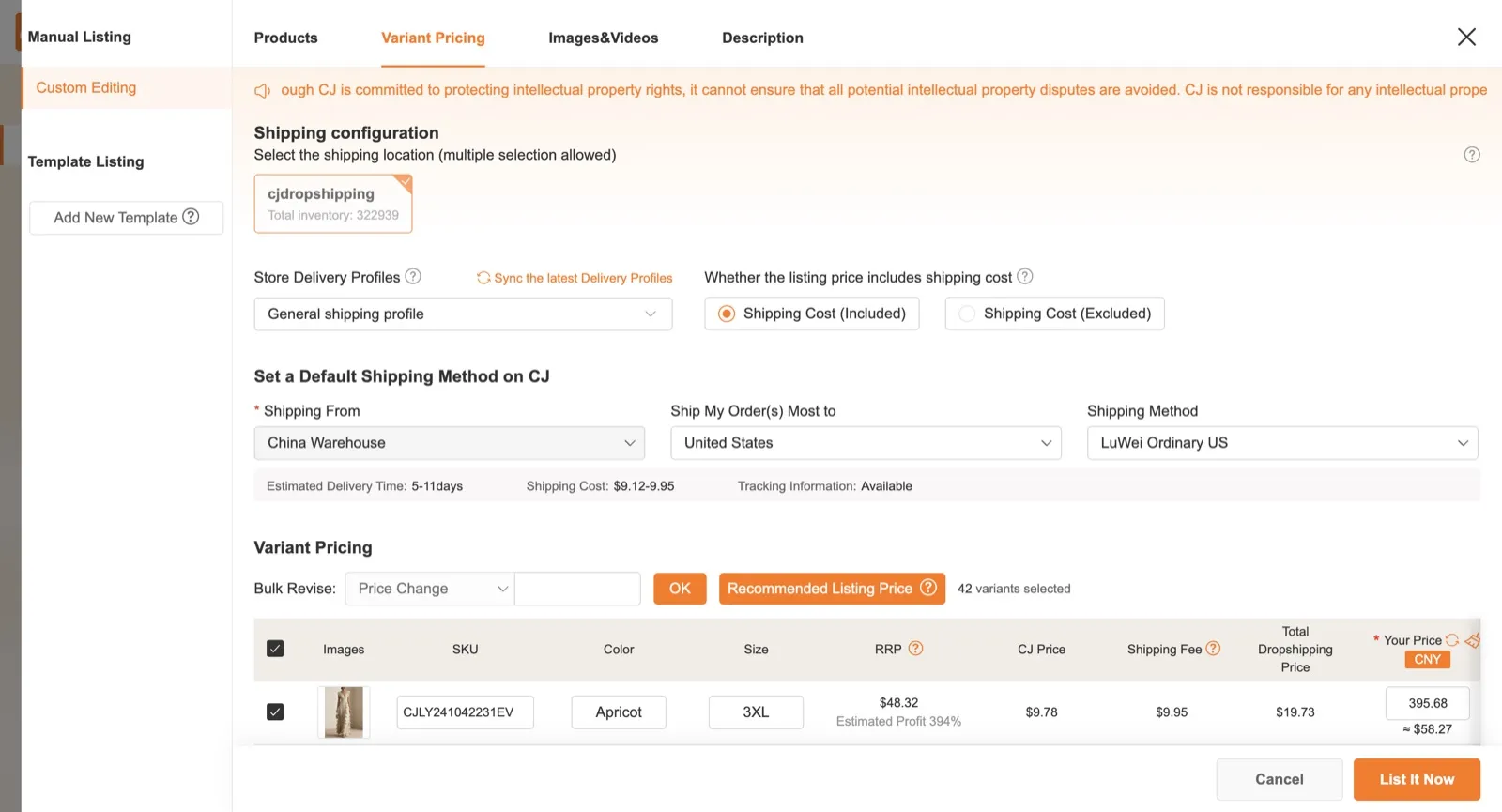Screen dimensions: 1502x812
Task: Click the $19.73 Total Dropshipping Price cell
Action: tap(1295, 712)
